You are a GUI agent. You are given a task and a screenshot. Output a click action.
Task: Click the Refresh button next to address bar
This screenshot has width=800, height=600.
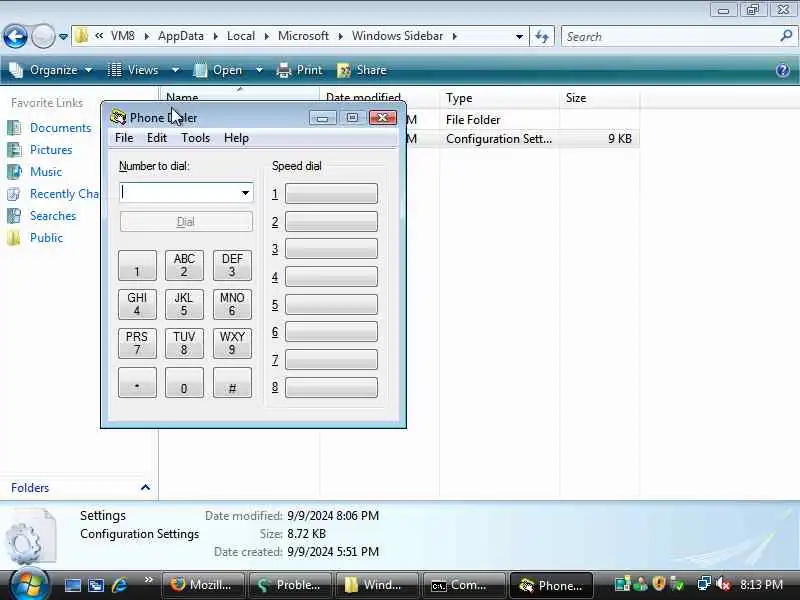click(542, 36)
